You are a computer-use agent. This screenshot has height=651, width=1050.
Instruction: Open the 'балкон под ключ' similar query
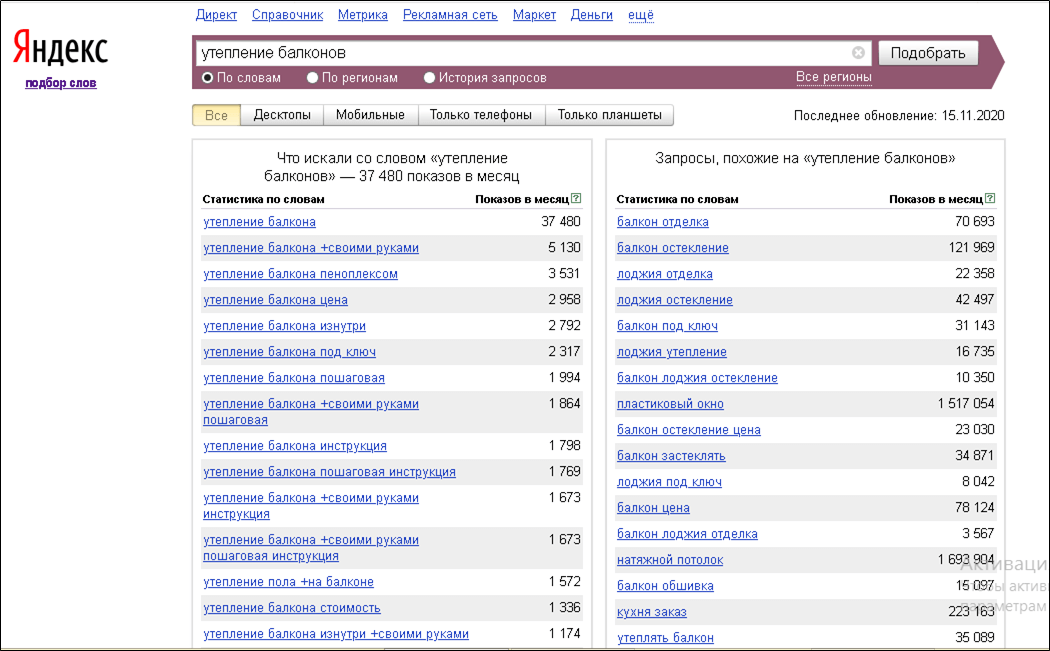point(667,326)
